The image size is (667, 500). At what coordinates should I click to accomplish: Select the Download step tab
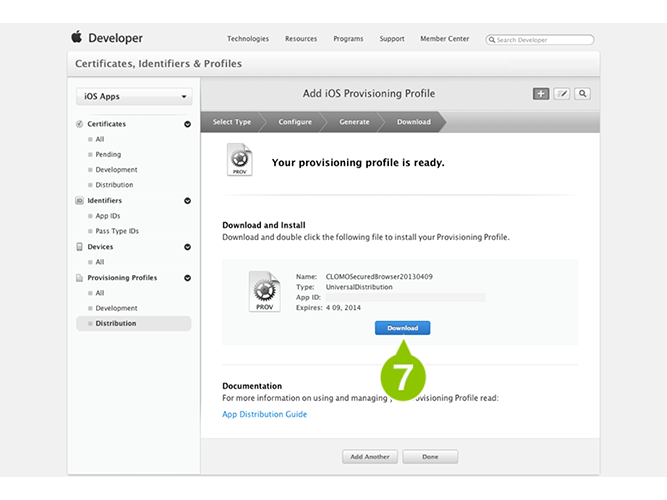coord(413,122)
